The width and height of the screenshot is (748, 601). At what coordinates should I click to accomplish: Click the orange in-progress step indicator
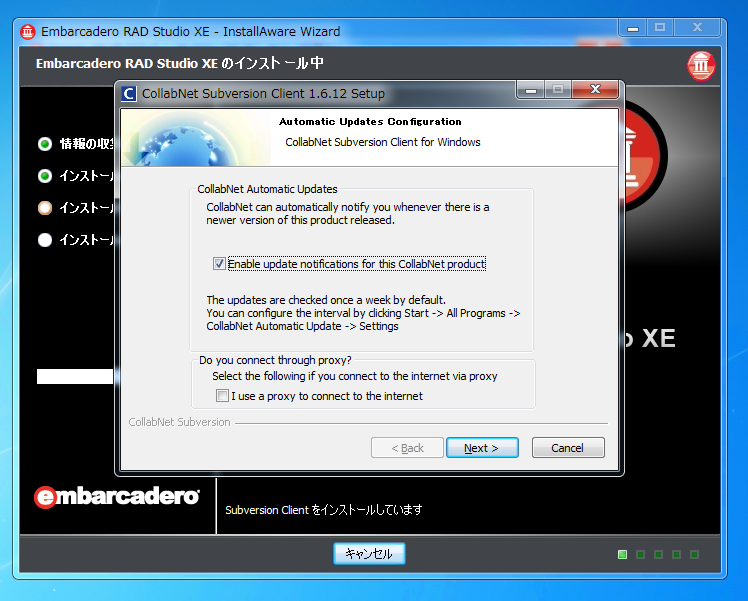click(x=45, y=208)
